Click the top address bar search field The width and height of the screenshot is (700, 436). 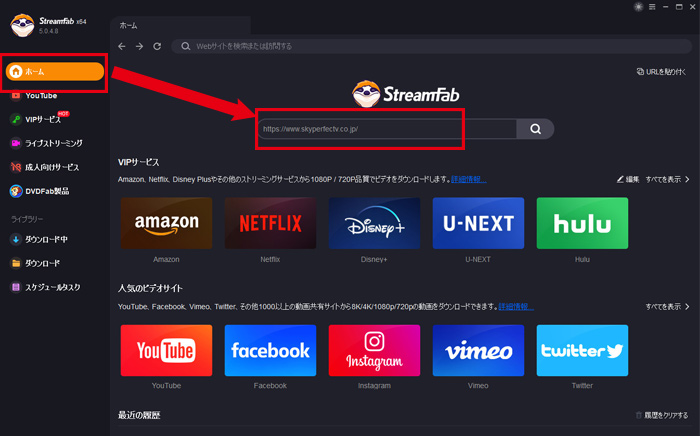pyautogui.click(x=431, y=46)
